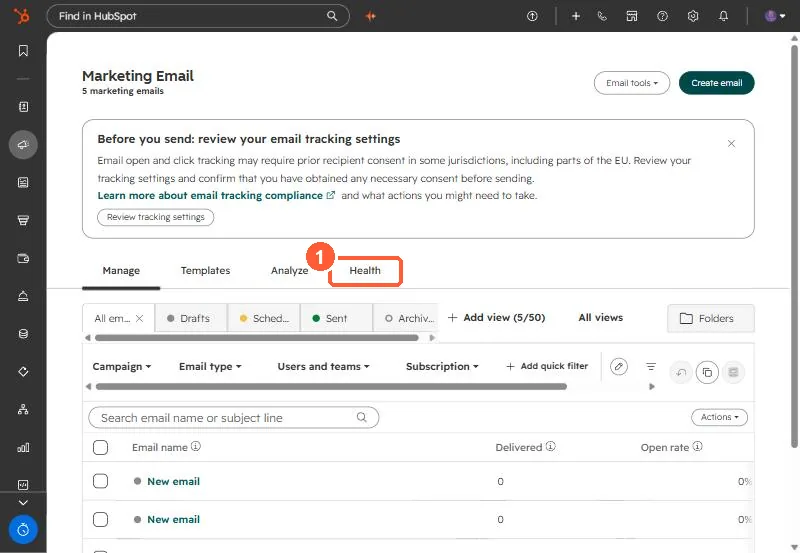Open the Folders button
This screenshot has height=553, width=800.
(711, 318)
